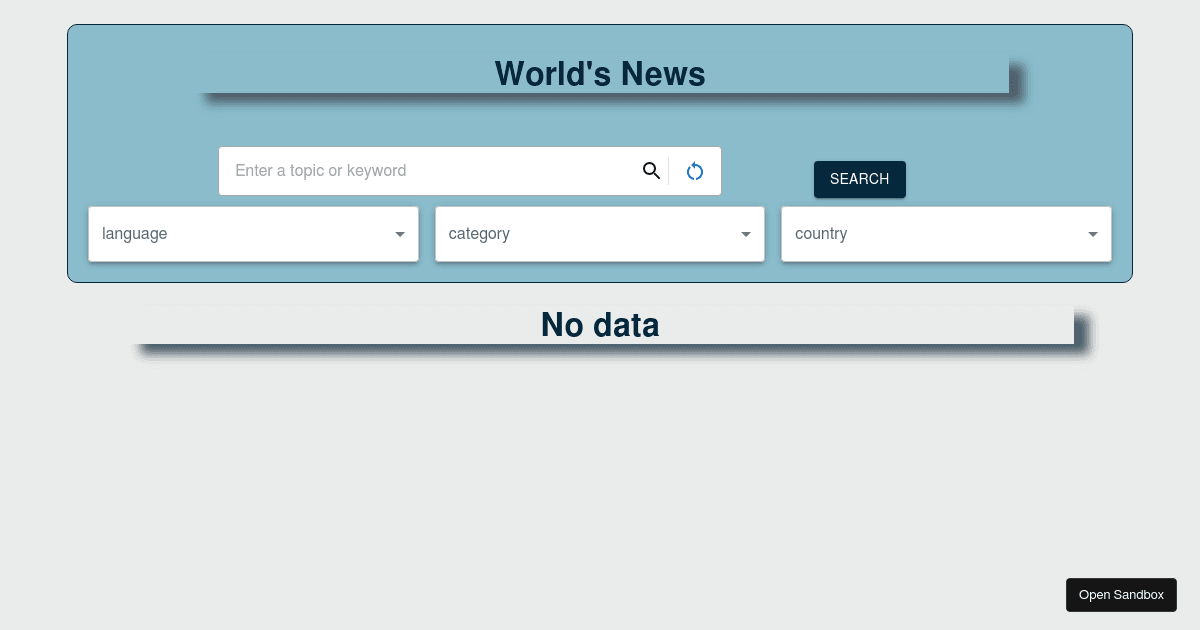Image resolution: width=1200 pixels, height=630 pixels.
Task: Open the country dropdown
Action: (946, 234)
